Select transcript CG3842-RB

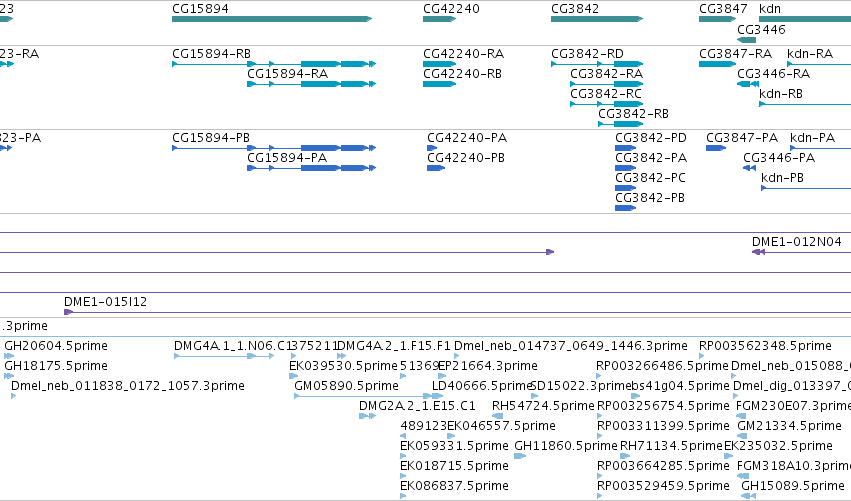[621, 124]
